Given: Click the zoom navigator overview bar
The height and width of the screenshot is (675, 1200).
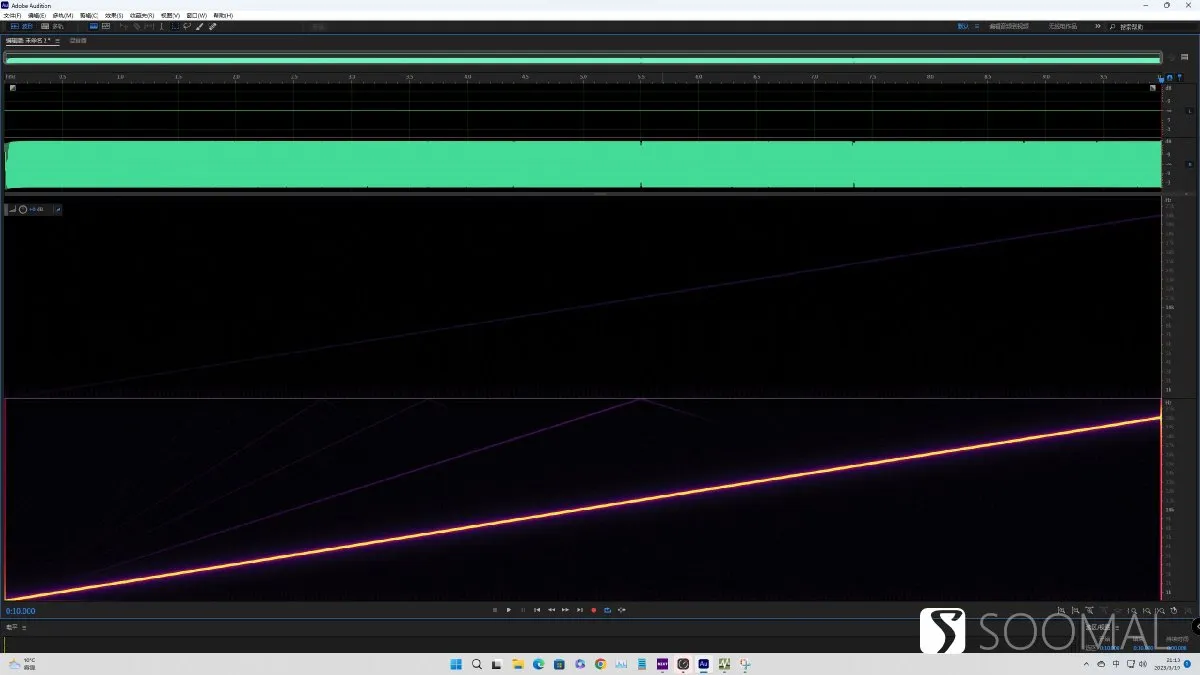Looking at the screenshot, I should tap(583, 60).
